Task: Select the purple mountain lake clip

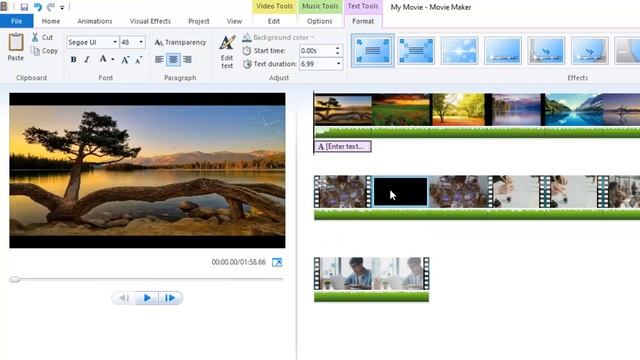Action: coord(516,109)
